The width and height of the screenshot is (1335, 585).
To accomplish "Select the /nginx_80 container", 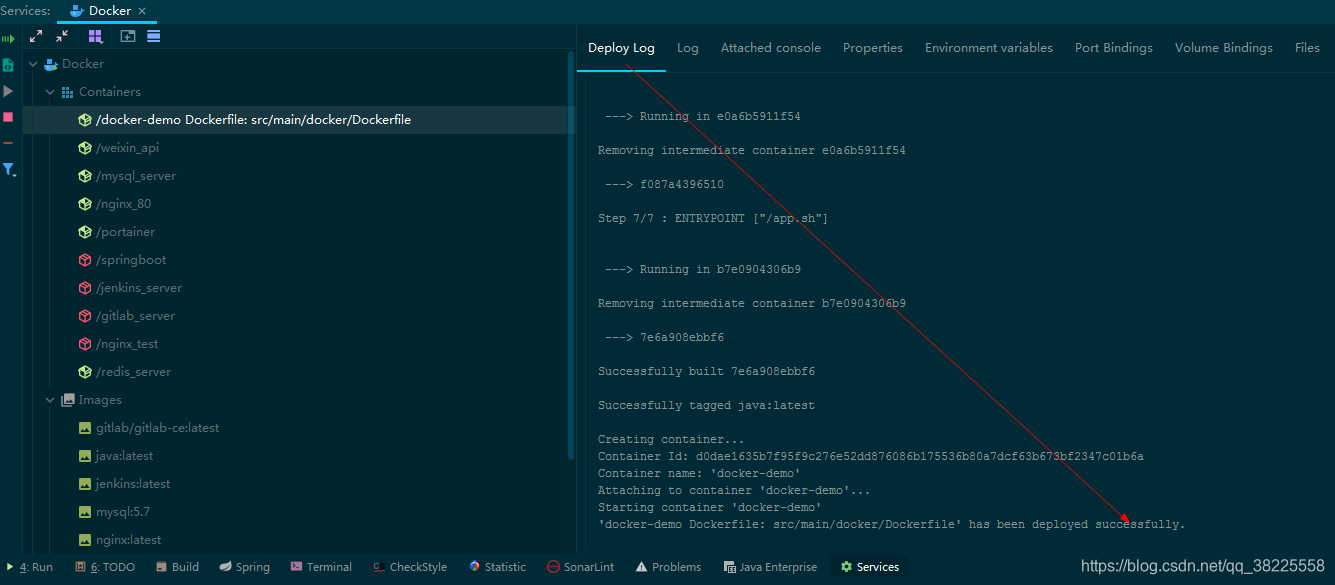I will tap(123, 204).
